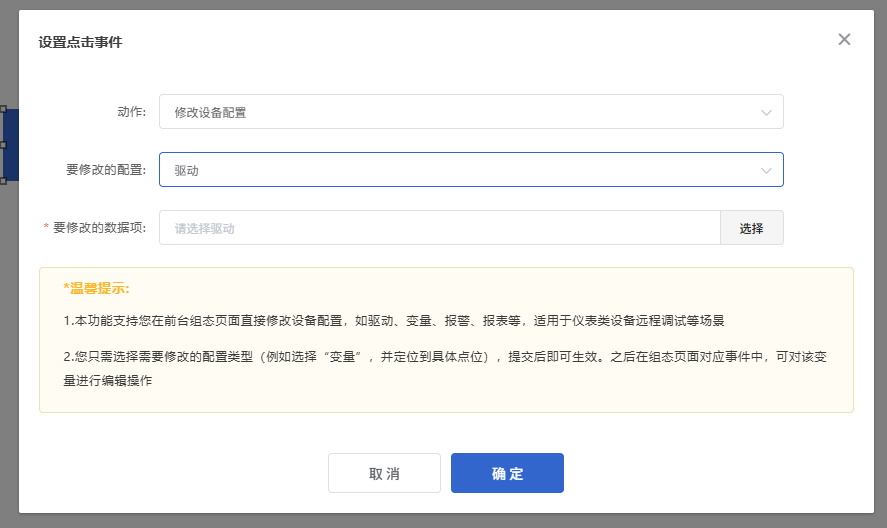
Task: Click the chevron arrow beside 驱动
Action: click(766, 170)
